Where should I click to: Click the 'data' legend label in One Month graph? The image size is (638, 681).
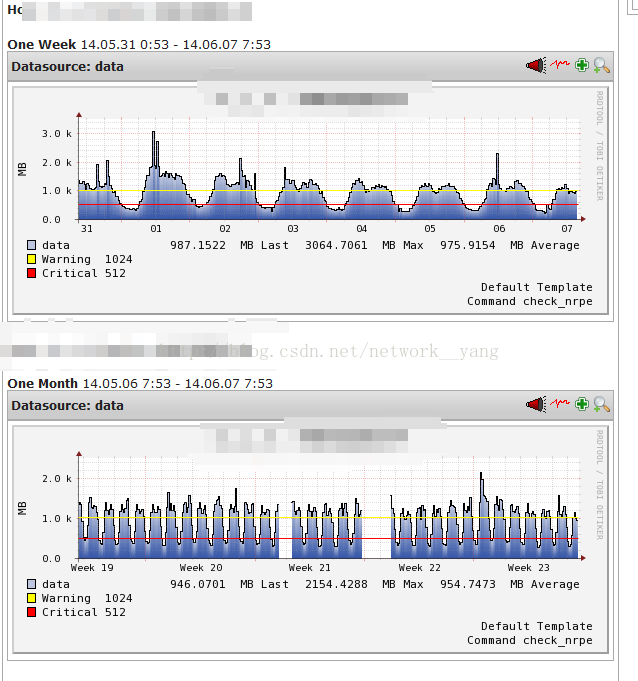point(56,584)
